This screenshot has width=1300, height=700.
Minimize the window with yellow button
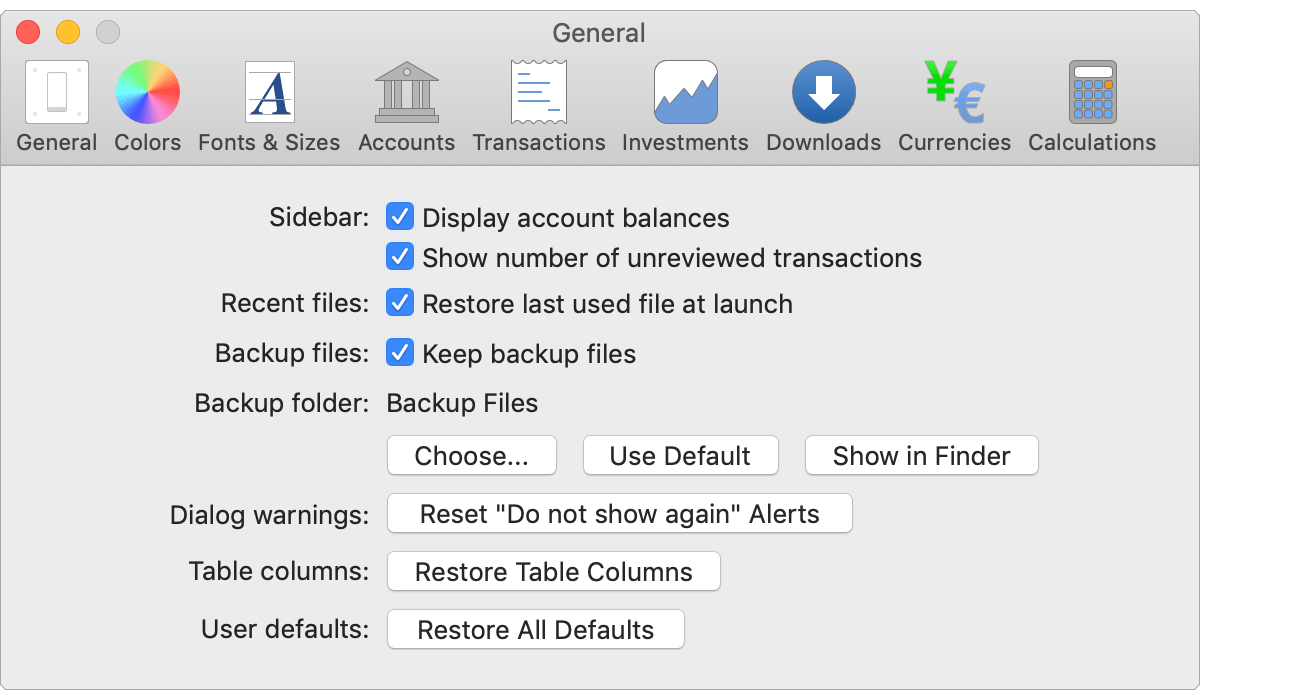pos(68,32)
